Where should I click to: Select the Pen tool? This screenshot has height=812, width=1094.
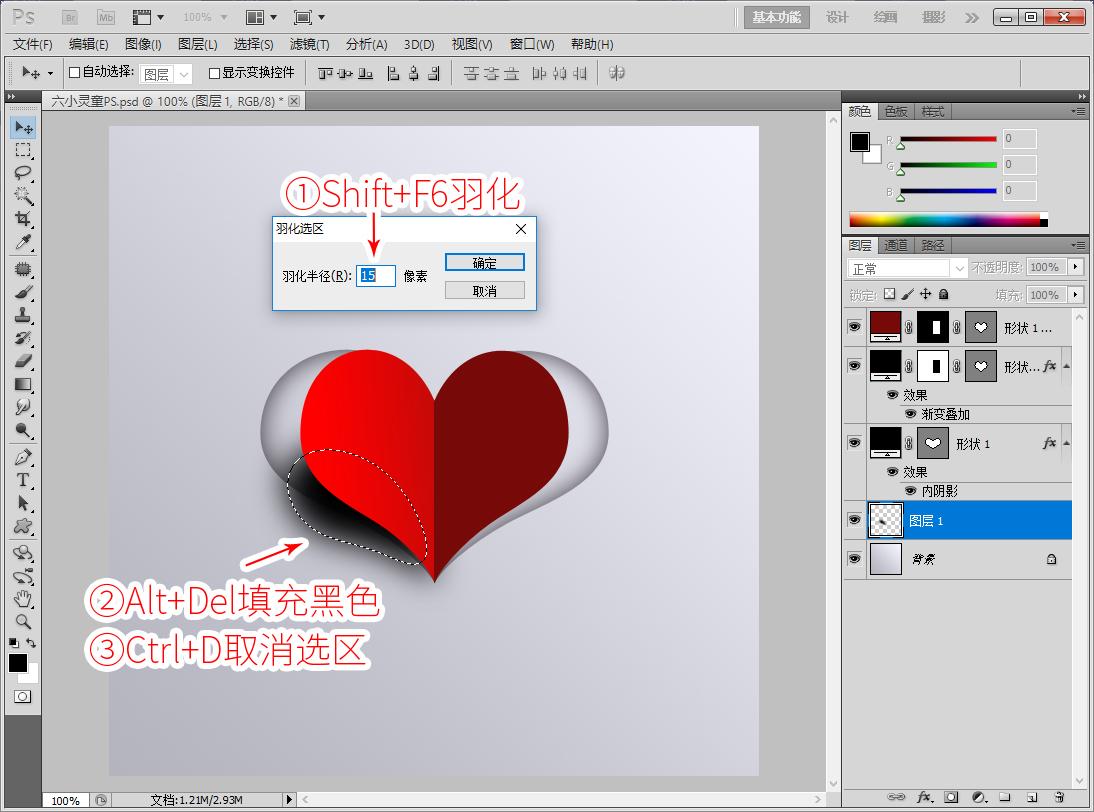[x=23, y=458]
